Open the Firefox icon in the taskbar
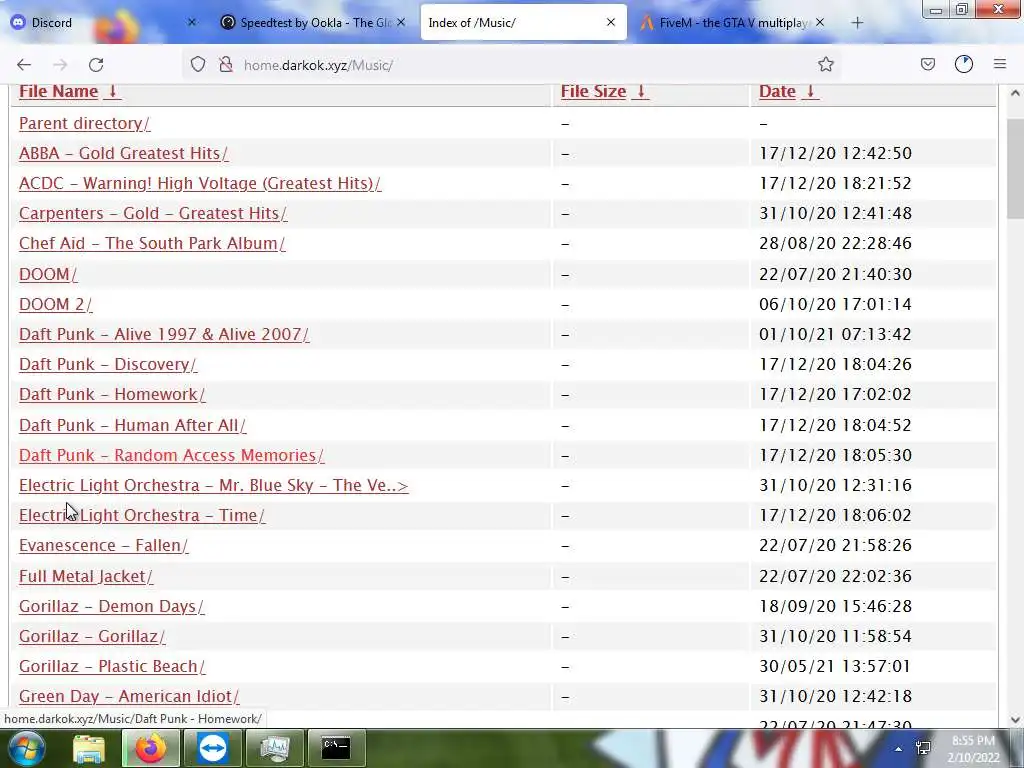 click(x=150, y=748)
